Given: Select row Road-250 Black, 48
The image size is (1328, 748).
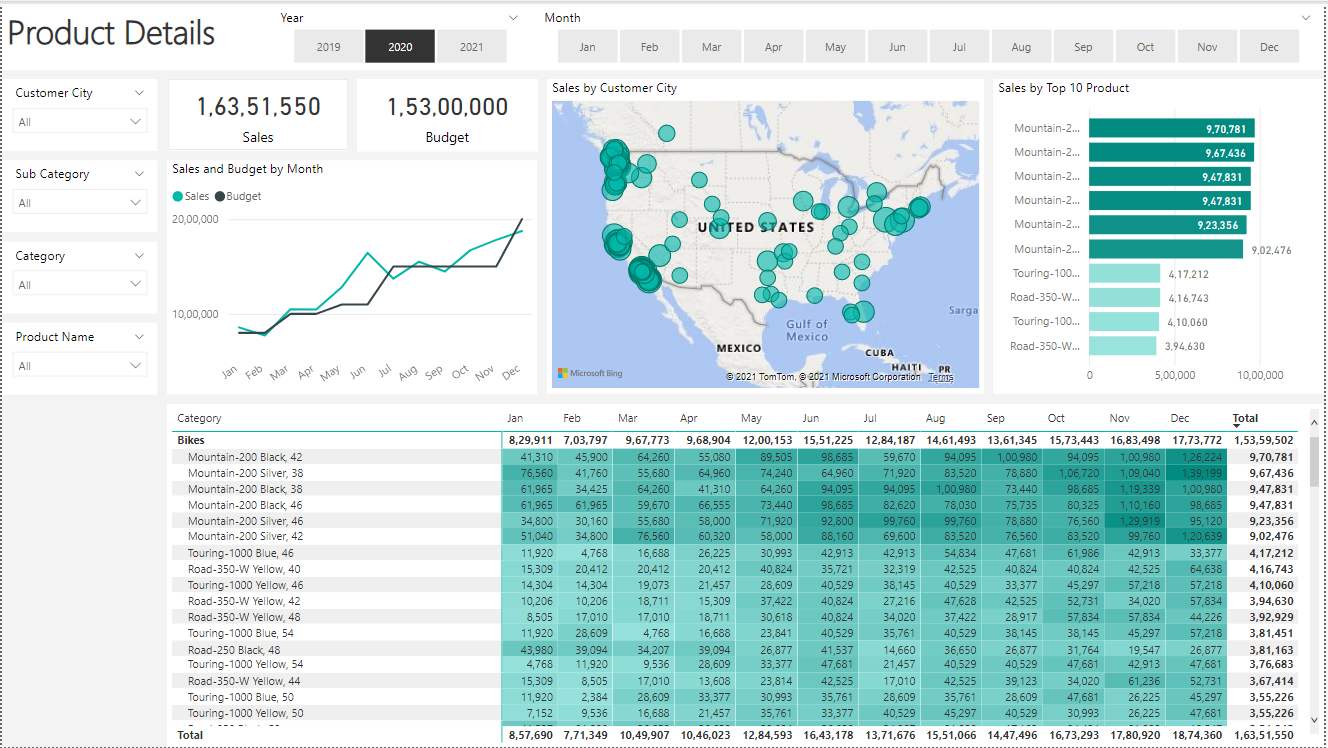Looking at the screenshot, I should coord(234,649).
